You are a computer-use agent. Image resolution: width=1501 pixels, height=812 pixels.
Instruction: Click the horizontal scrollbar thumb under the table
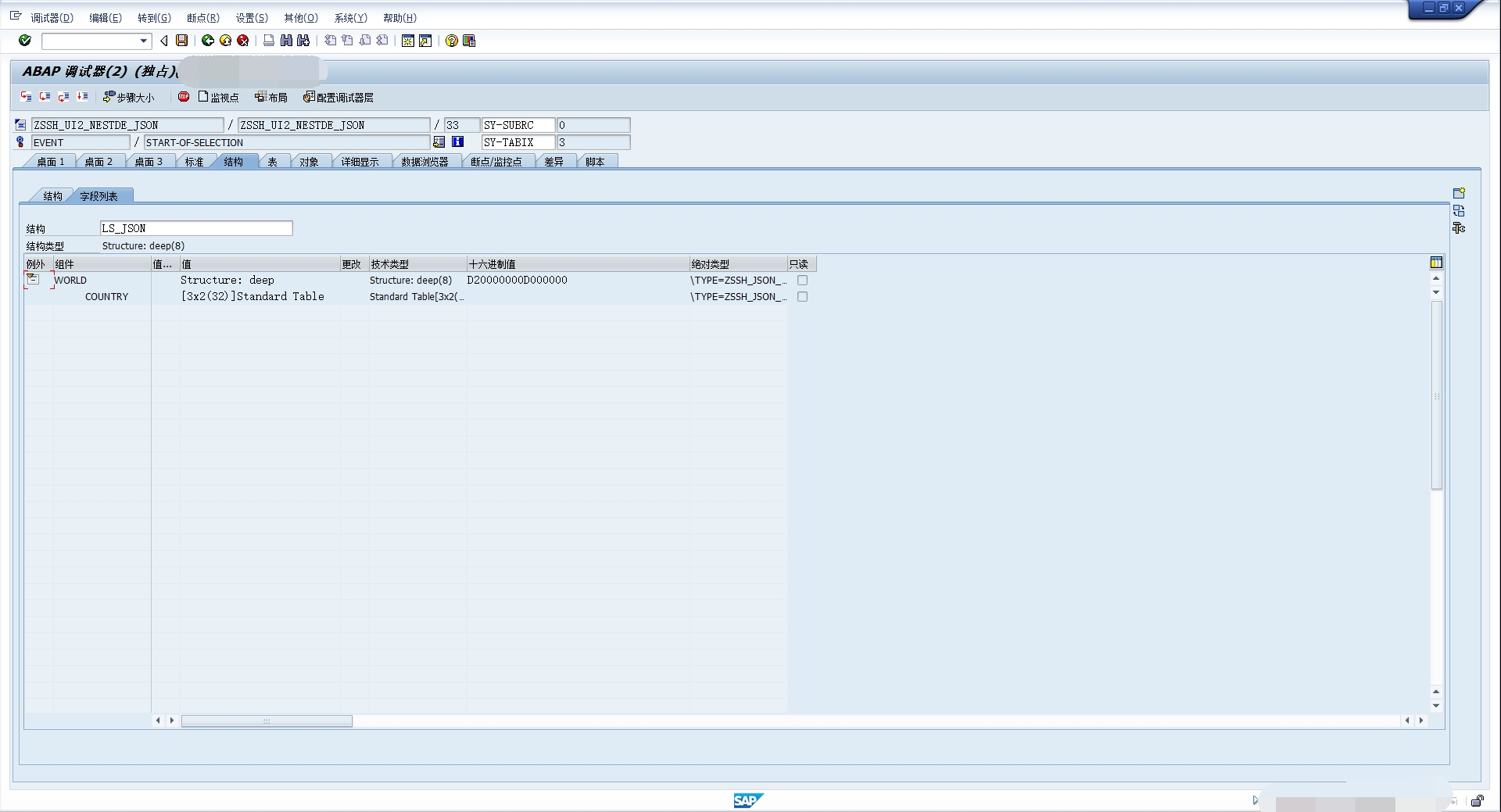pyautogui.click(x=267, y=721)
